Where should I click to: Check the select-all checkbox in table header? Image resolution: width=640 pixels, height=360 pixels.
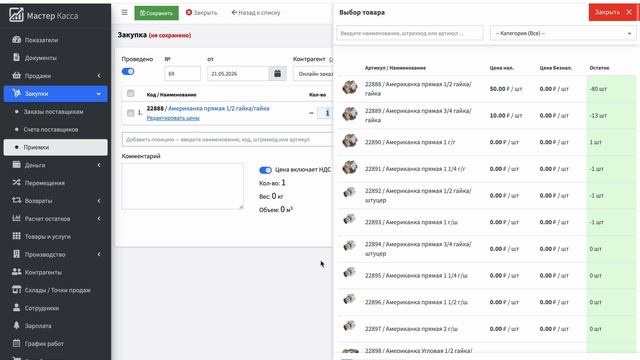131,93
